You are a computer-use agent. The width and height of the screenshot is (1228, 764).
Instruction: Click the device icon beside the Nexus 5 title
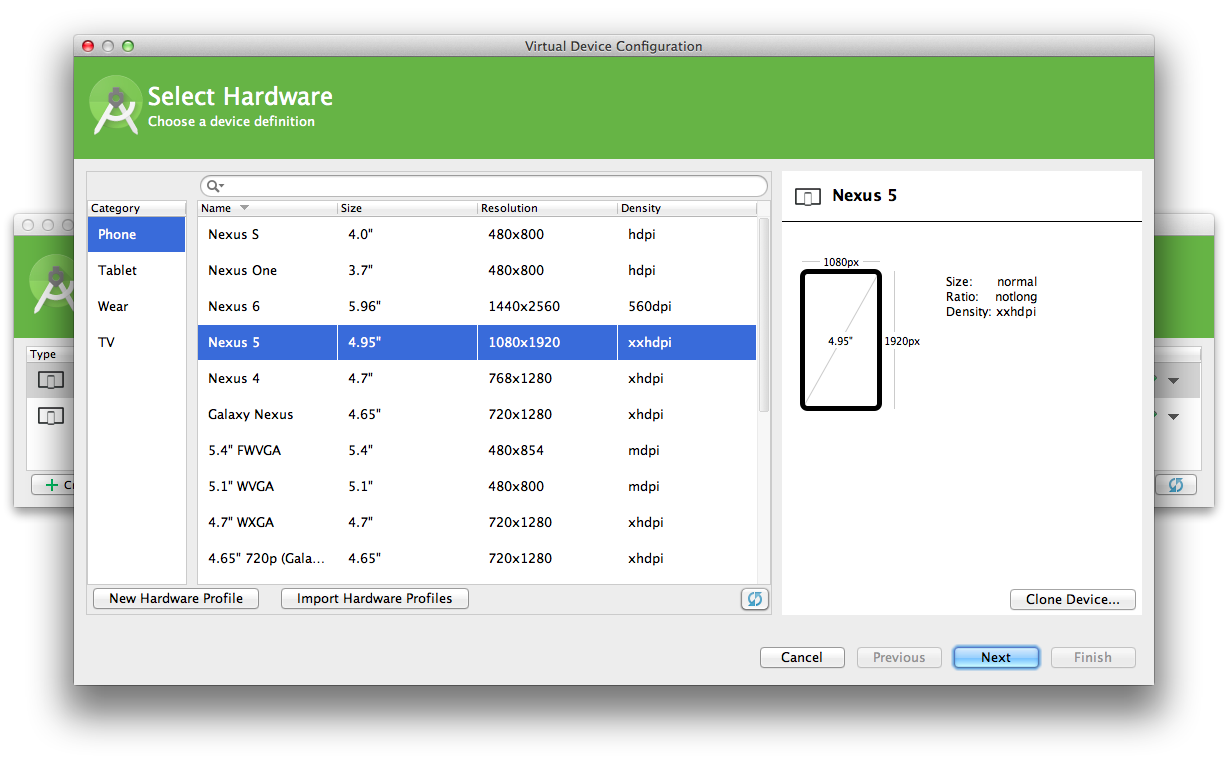(808, 197)
